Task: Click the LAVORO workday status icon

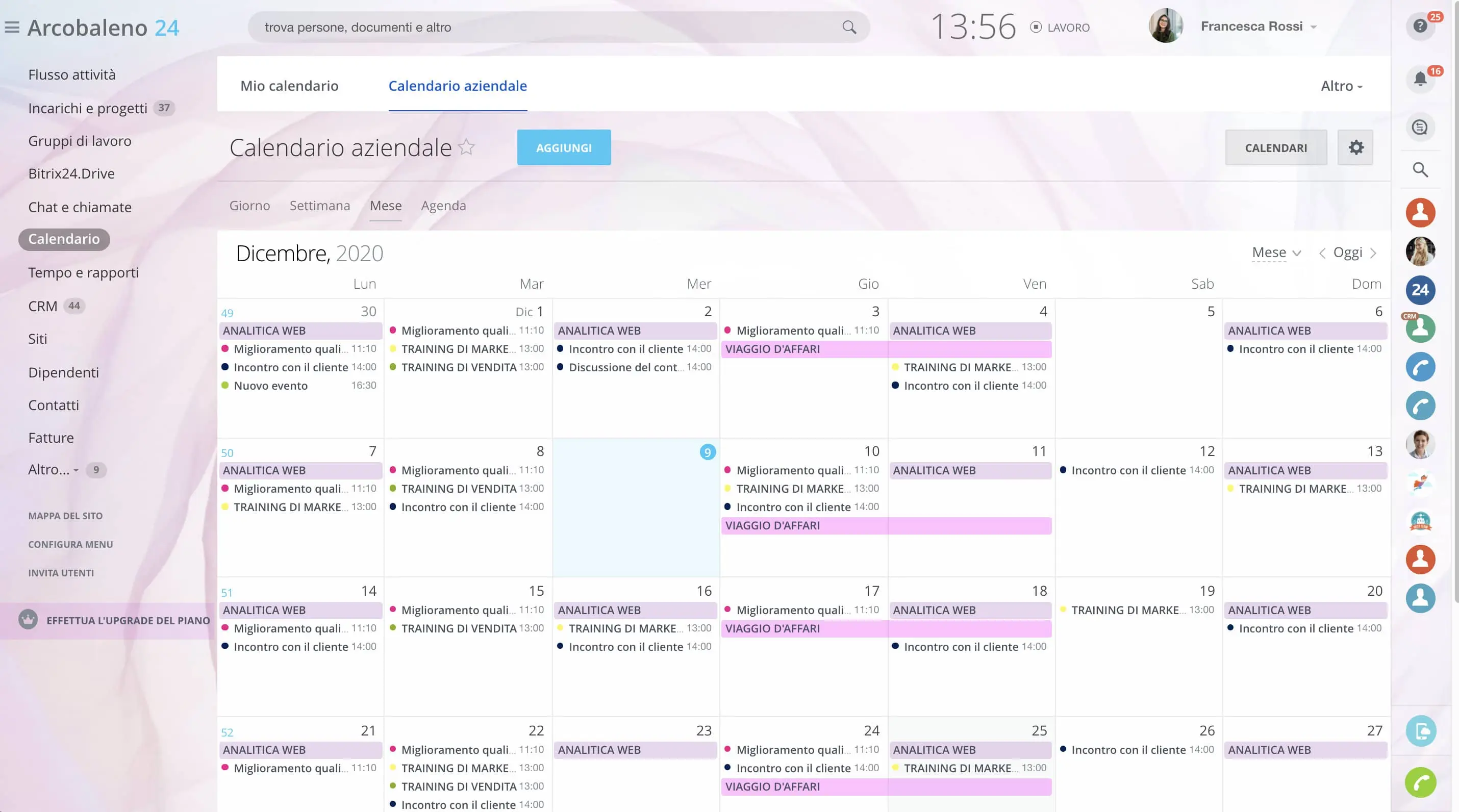Action: [1036, 27]
